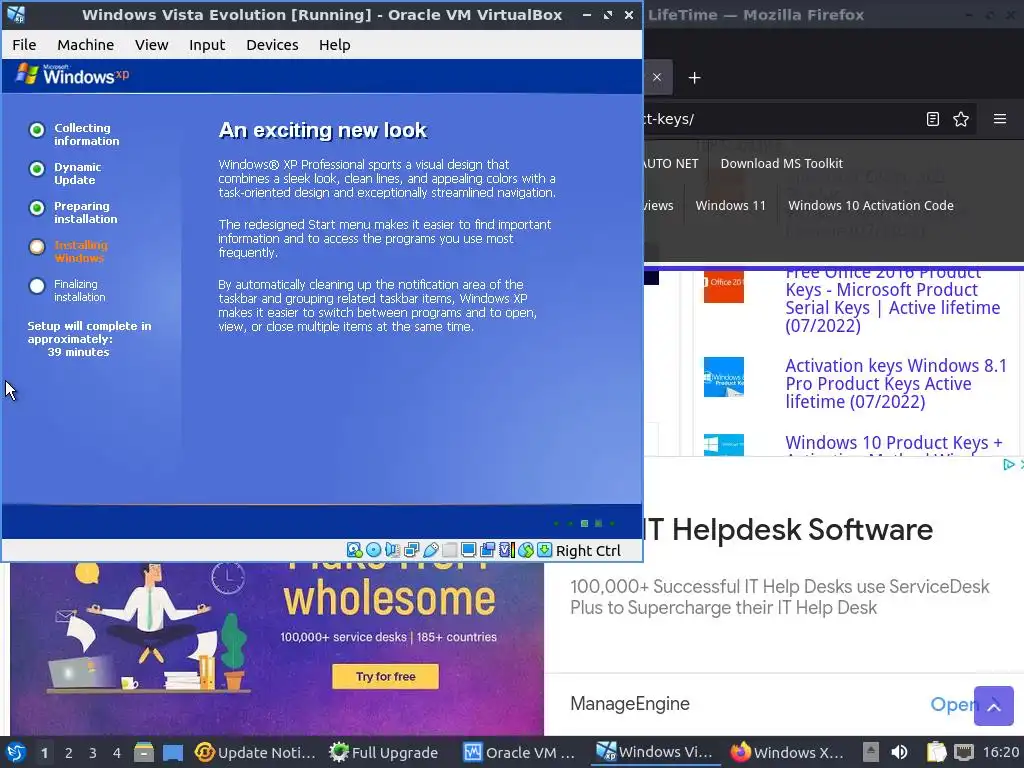Open the Free Office 2016 Product Keys link
Viewport: 1024px width, 768px height.
(892, 300)
